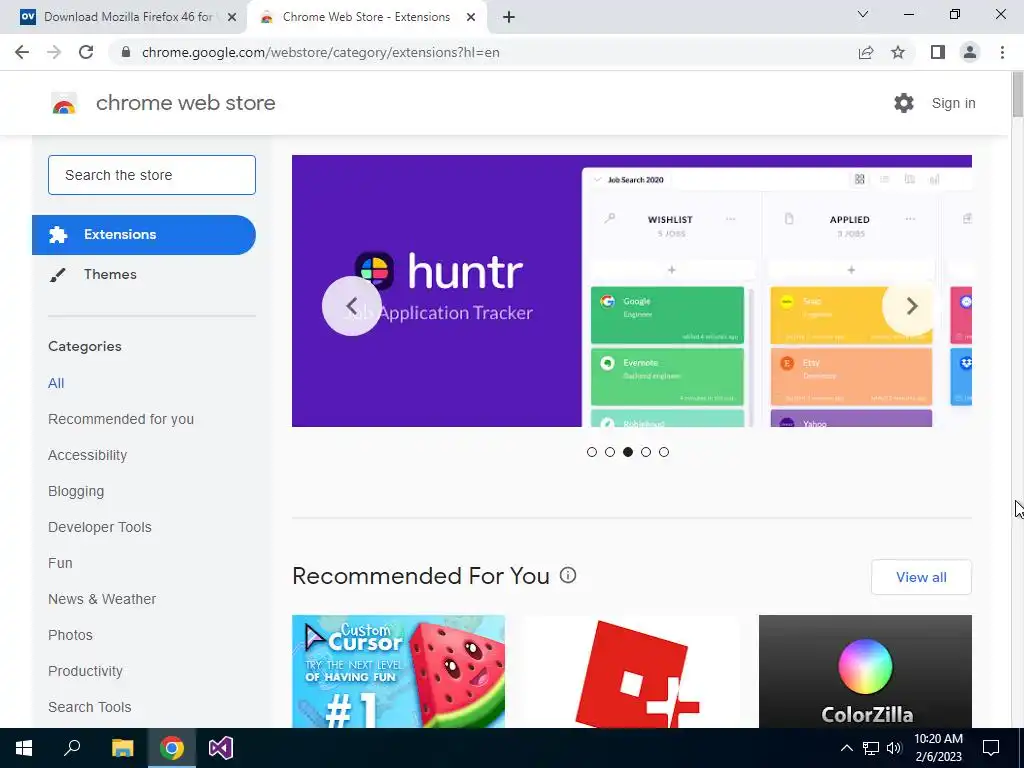This screenshot has height=768, width=1024.
Task: Open the Productivity category
Action: (x=86, y=671)
